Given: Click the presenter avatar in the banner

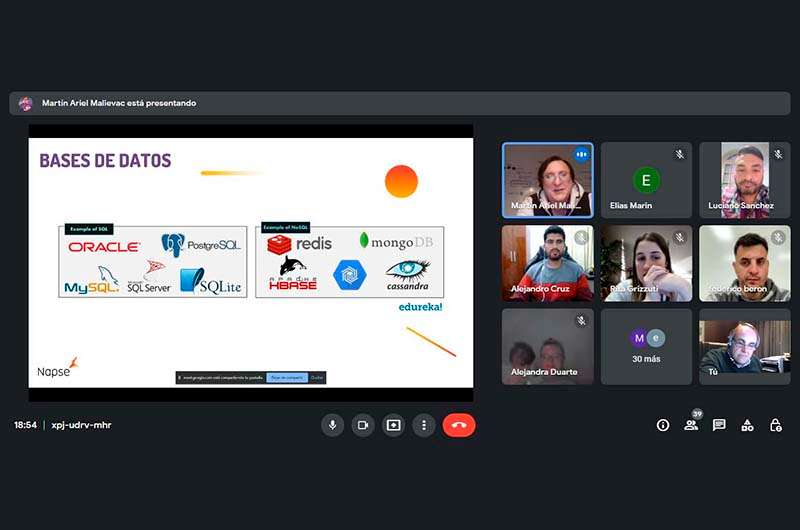Looking at the screenshot, I should [26, 103].
